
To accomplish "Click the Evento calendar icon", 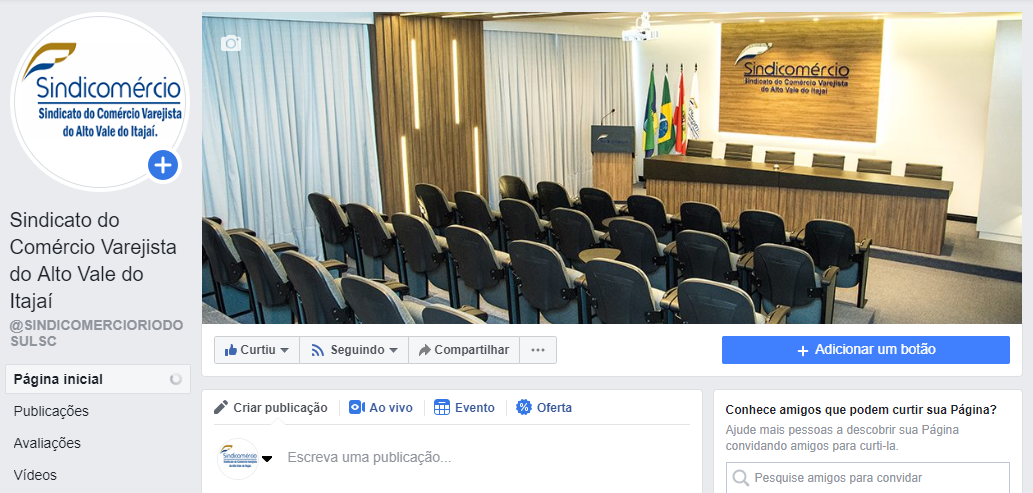I will point(441,407).
